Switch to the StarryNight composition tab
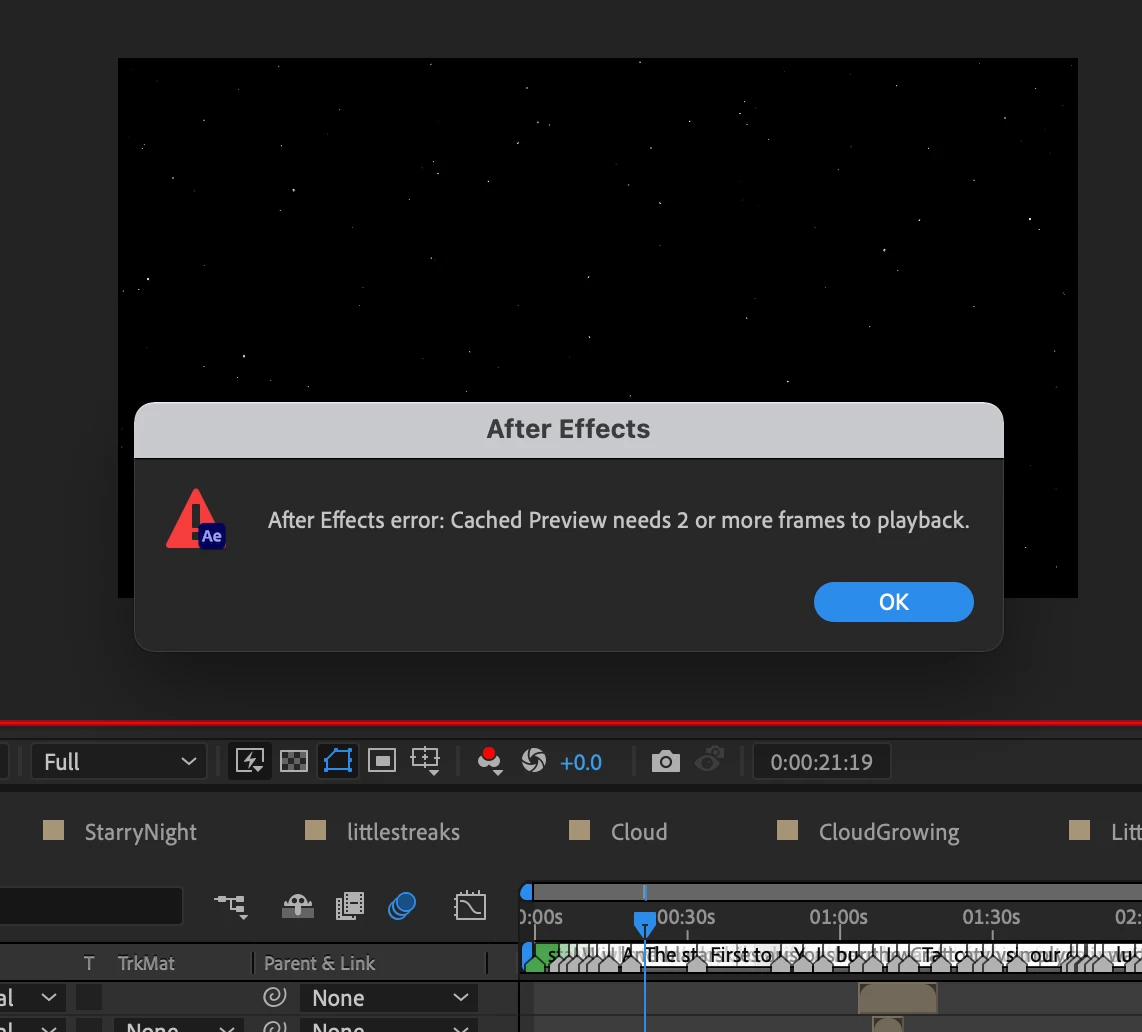 [141, 832]
